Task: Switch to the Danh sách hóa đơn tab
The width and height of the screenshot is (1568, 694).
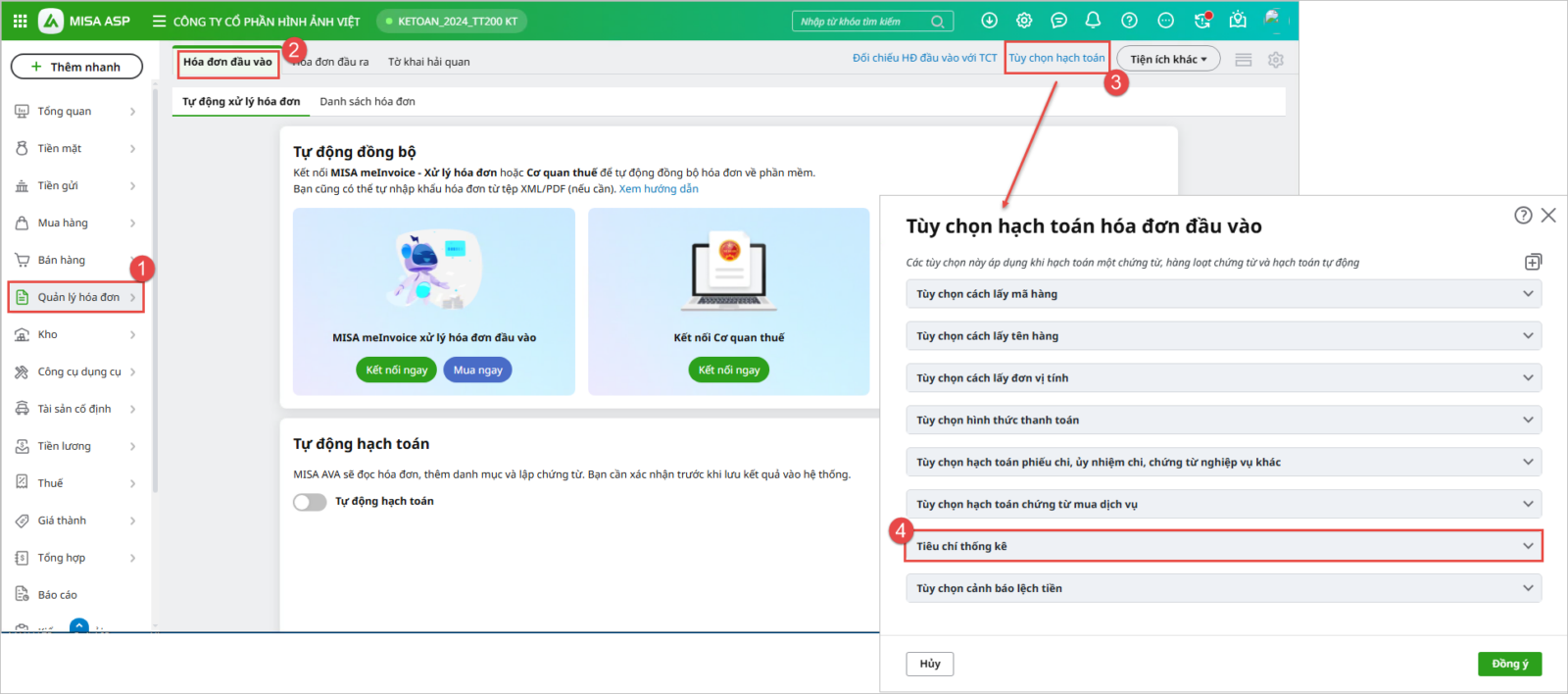Action: coord(367,102)
